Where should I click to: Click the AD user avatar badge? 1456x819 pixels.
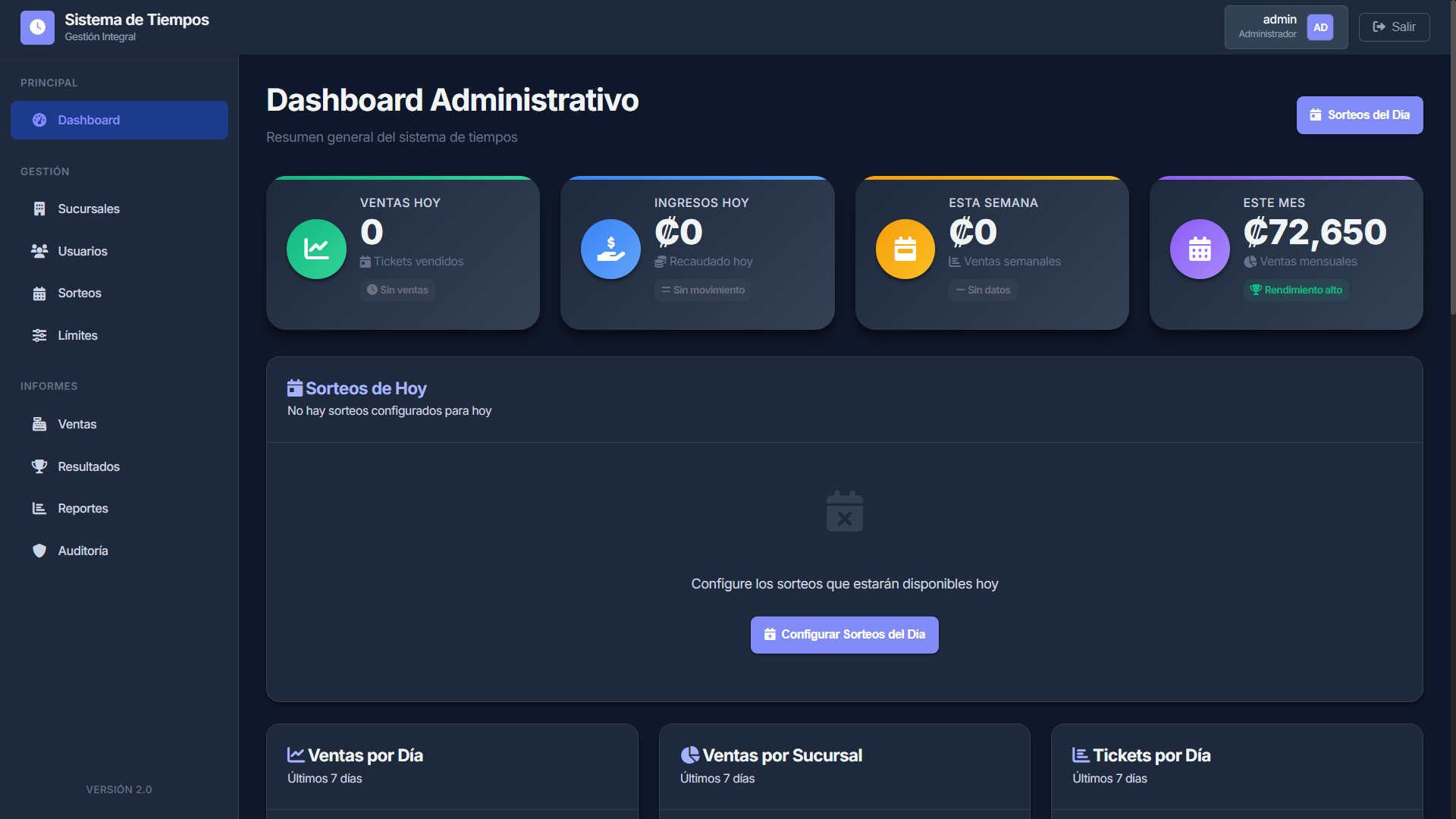pos(1320,27)
